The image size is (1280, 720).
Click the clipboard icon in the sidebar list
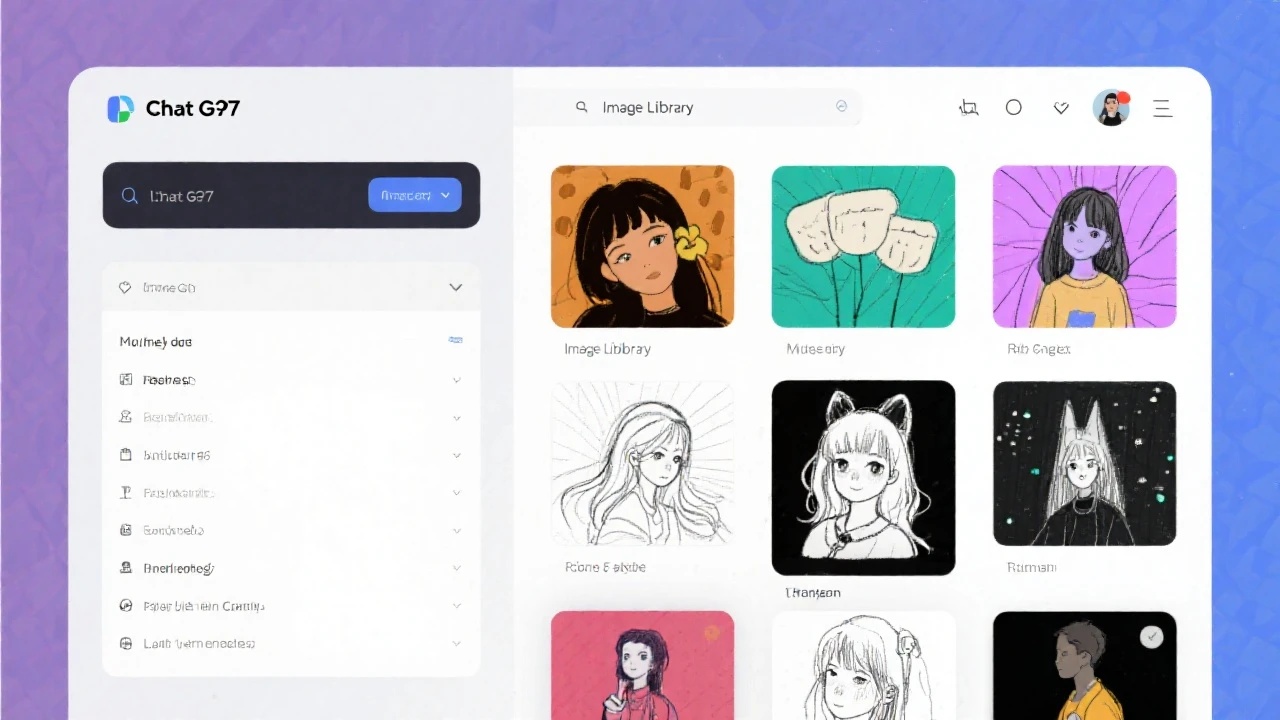point(126,455)
